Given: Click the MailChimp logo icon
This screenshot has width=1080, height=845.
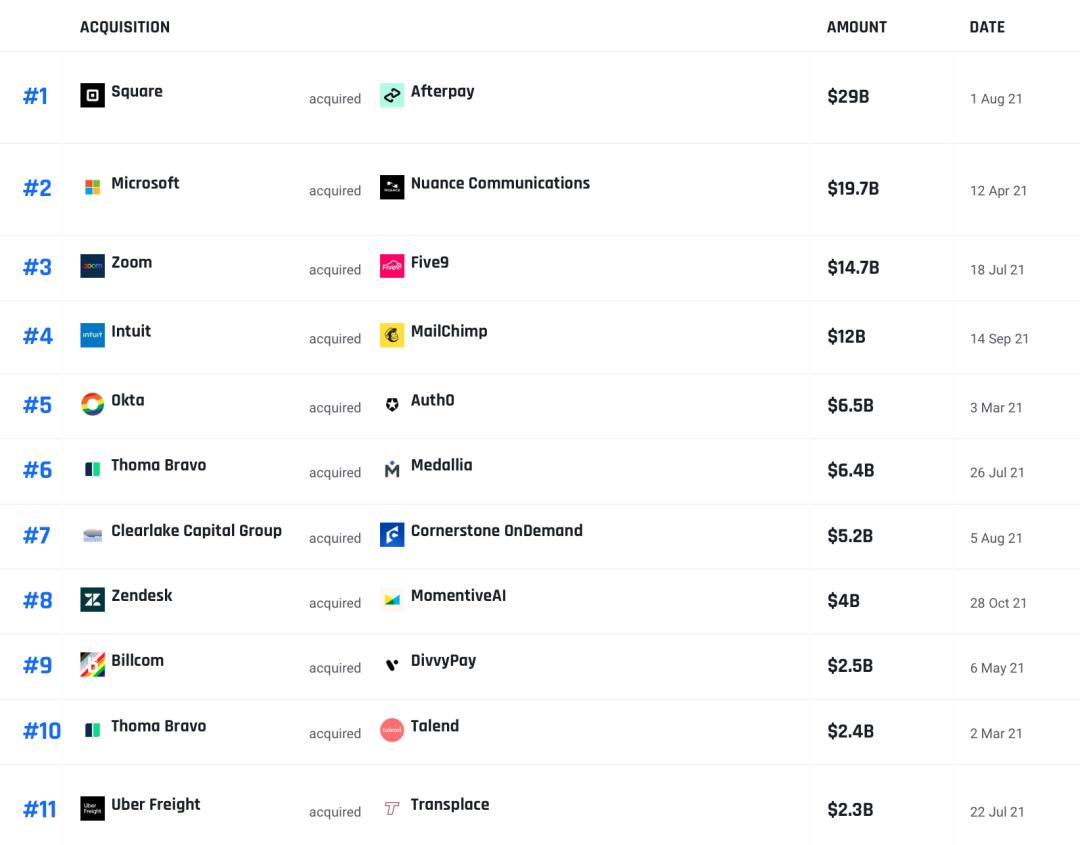Looking at the screenshot, I should [392, 335].
